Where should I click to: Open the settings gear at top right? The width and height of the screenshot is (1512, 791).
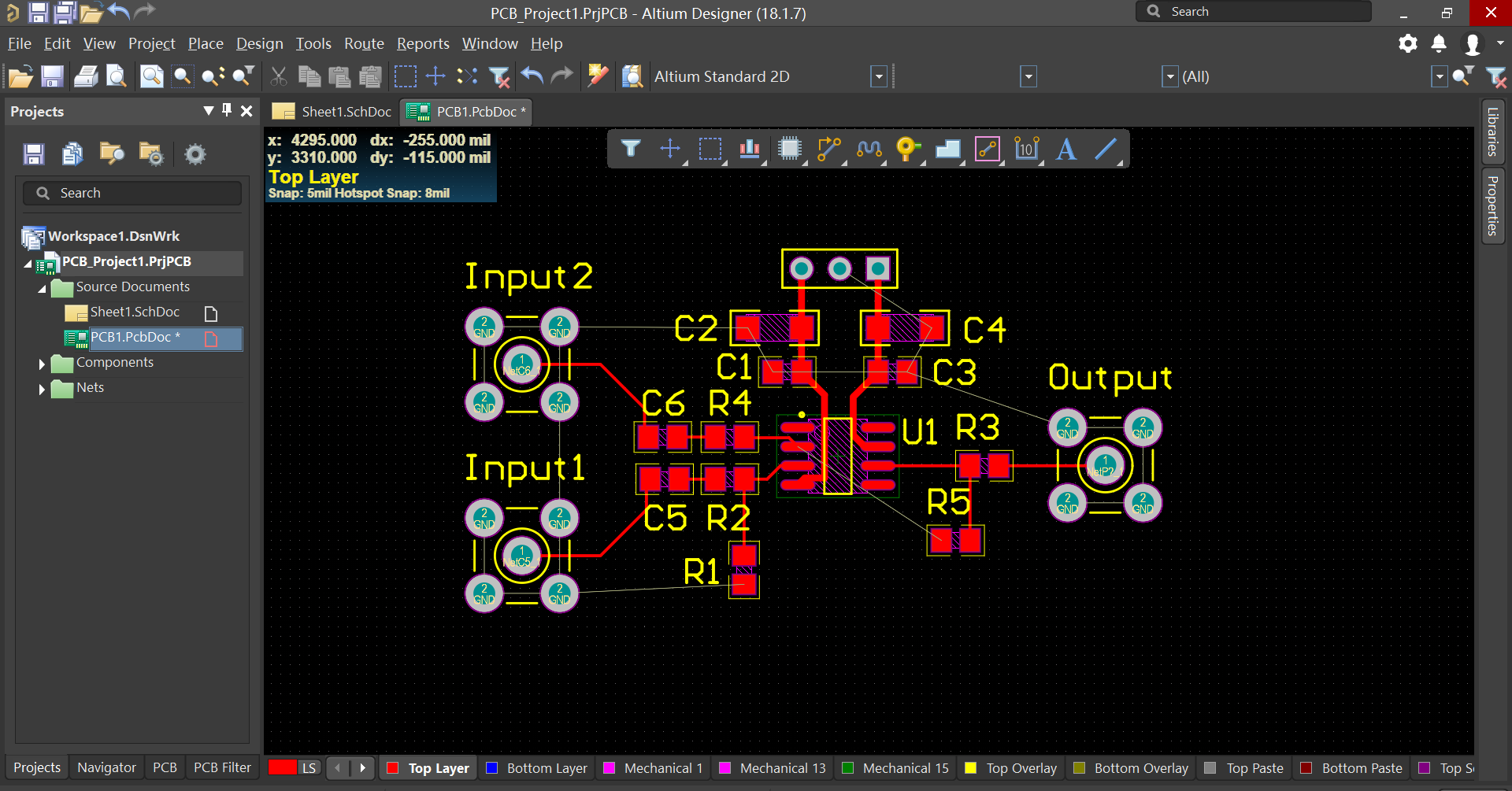point(1407,43)
